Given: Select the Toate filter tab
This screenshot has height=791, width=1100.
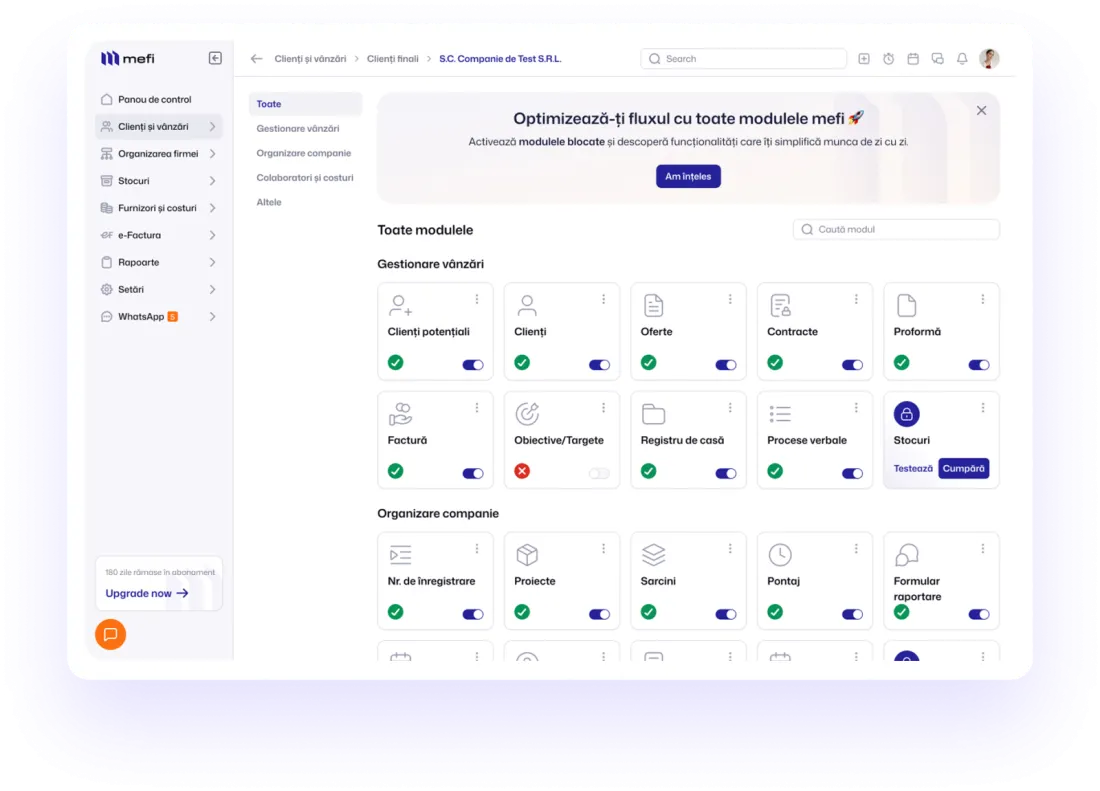Looking at the screenshot, I should coord(305,104).
